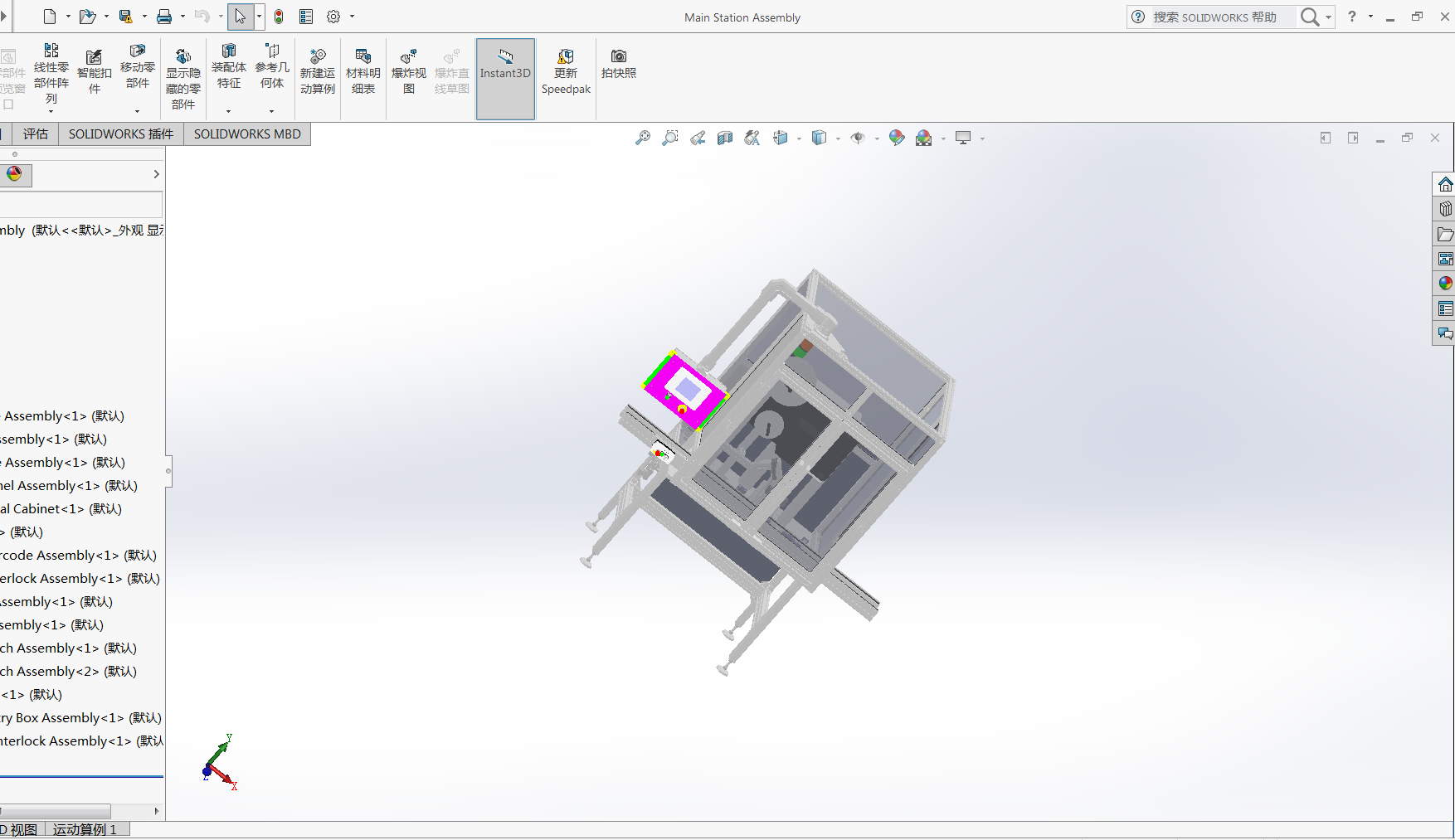Screen dimensions: 1455x840
Task: Open View Settings monitor icon
Action: click(963, 138)
